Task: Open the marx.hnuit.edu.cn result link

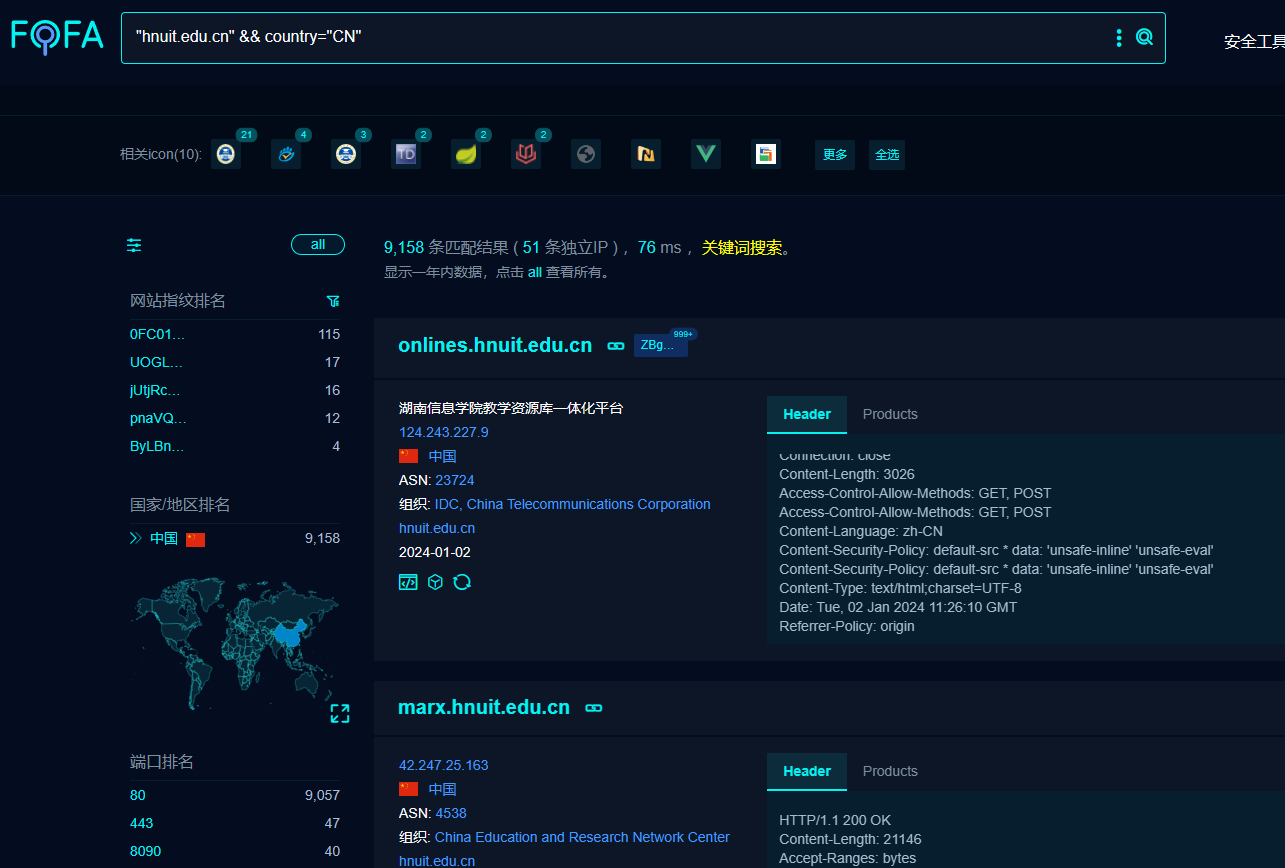Action: click(x=484, y=707)
